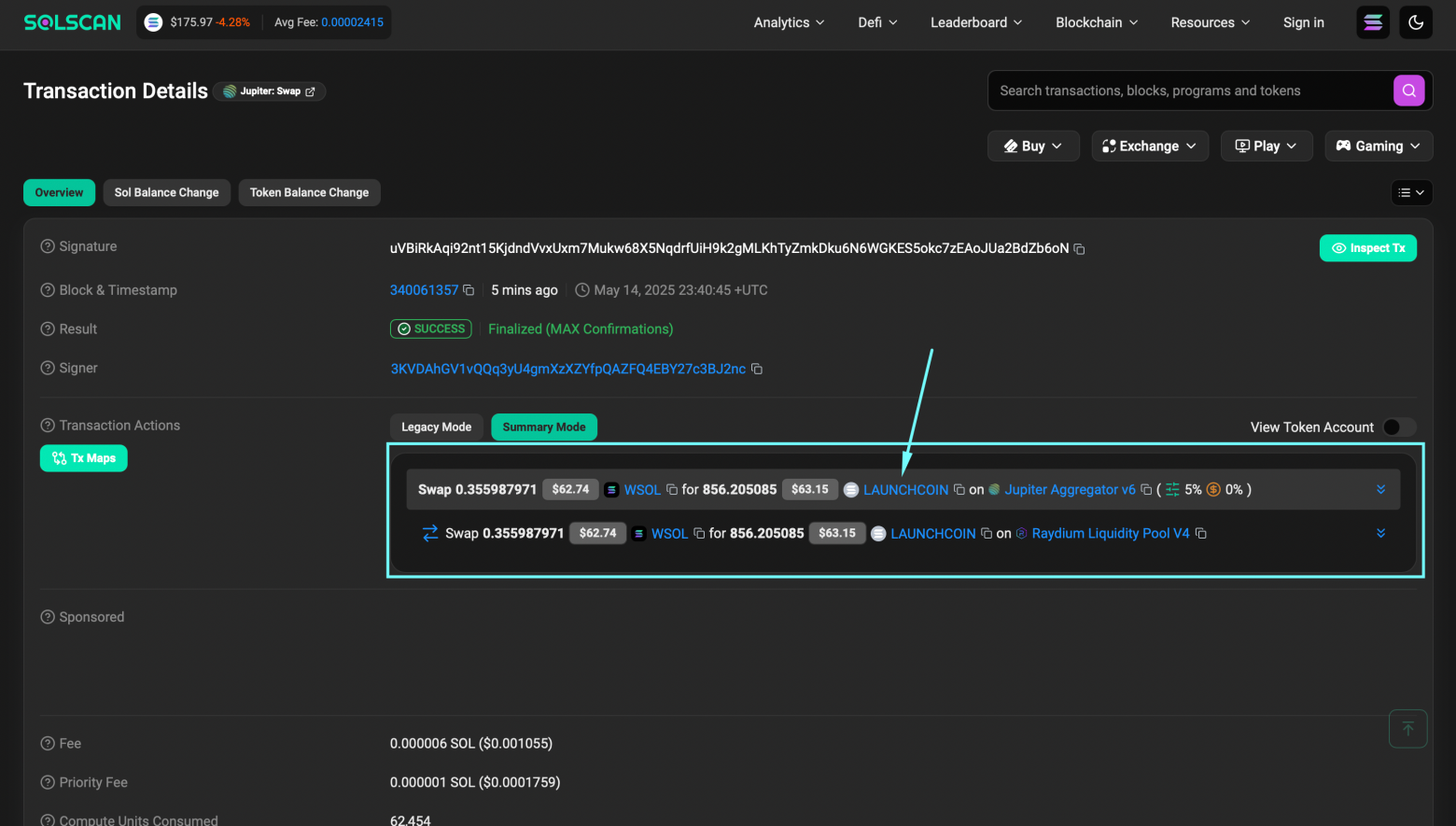Open the search with the magnifier icon

coord(1408,91)
